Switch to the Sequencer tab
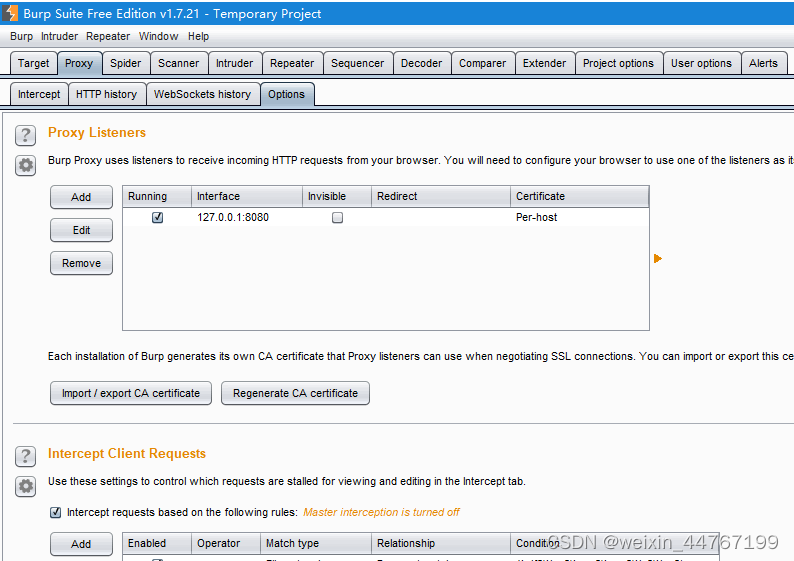Viewport: 794px width, 561px height. [x=358, y=63]
